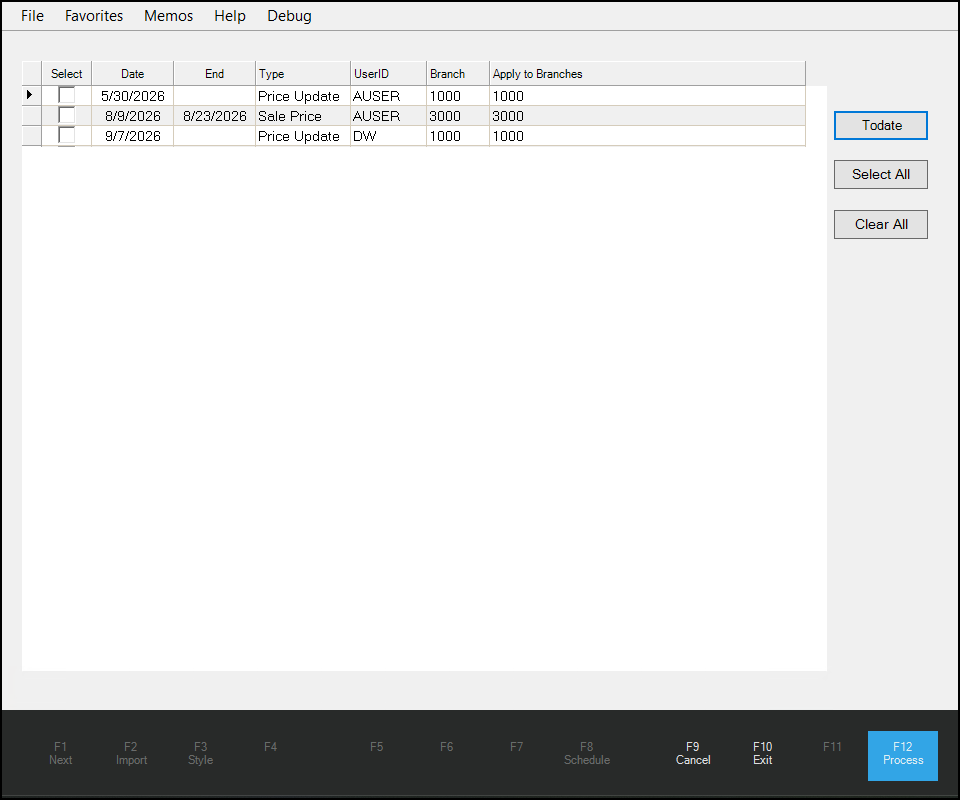The height and width of the screenshot is (800, 960).
Task: Check the Select box for the 9/7/2026 DW row
Action: (66, 135)
